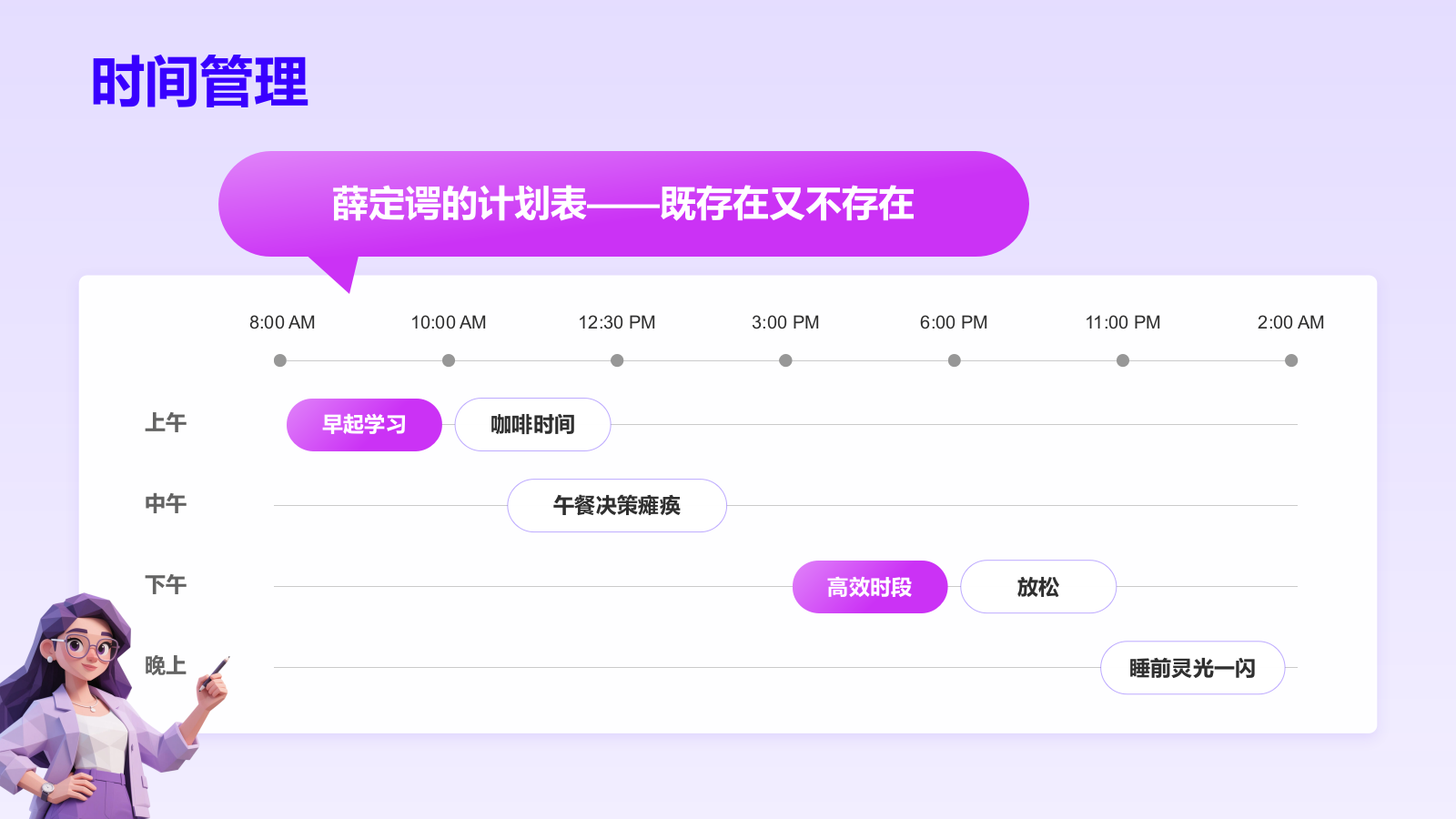The width and height of the screenshot is (1456, 819).
Task: Select the 高效时段 purple block
Action: (x=869, y=587)
